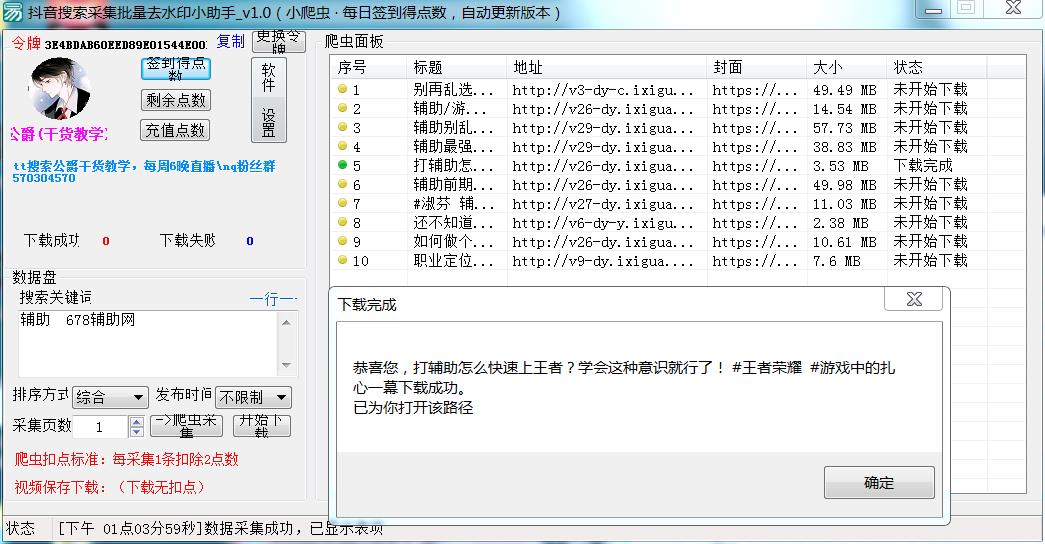Minimize the main application window
Image resolution: width=1045 pixels, height=544 pixels.
coord(934,9)
